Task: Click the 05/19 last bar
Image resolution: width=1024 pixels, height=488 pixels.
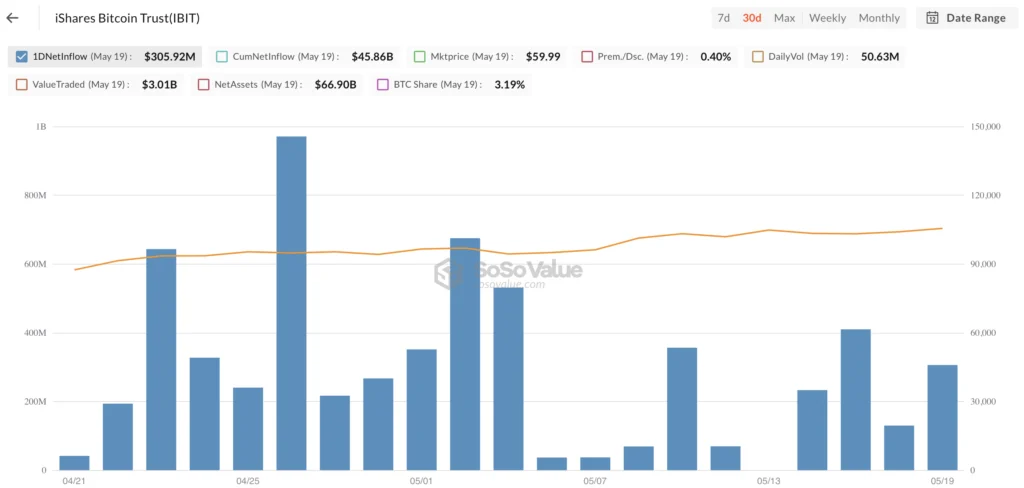Action: pos(942,417)
